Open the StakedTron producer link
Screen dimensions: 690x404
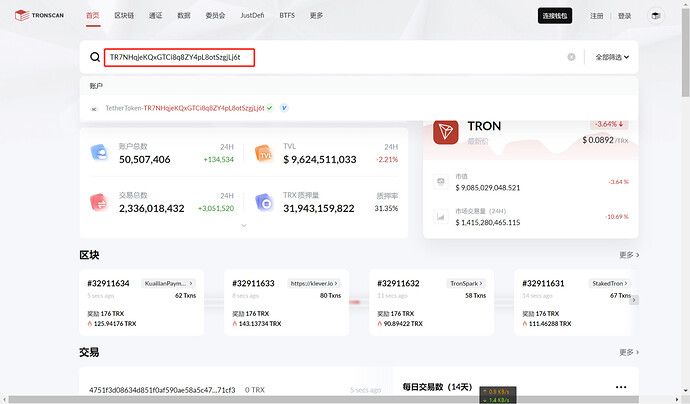point(609,283)
